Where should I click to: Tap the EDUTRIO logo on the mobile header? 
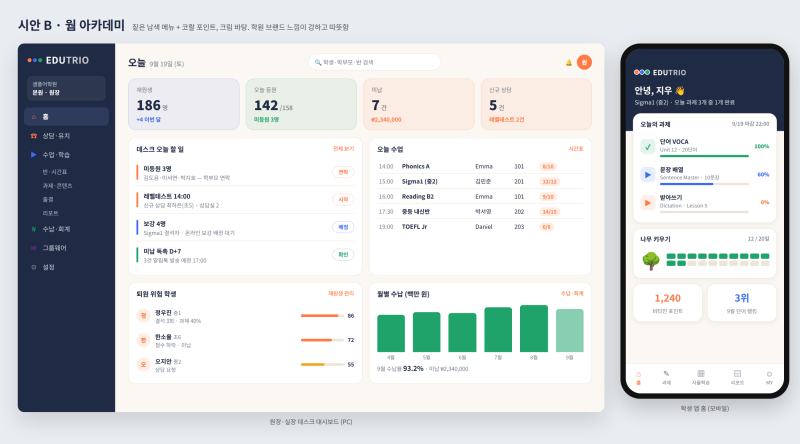(660, 72)
